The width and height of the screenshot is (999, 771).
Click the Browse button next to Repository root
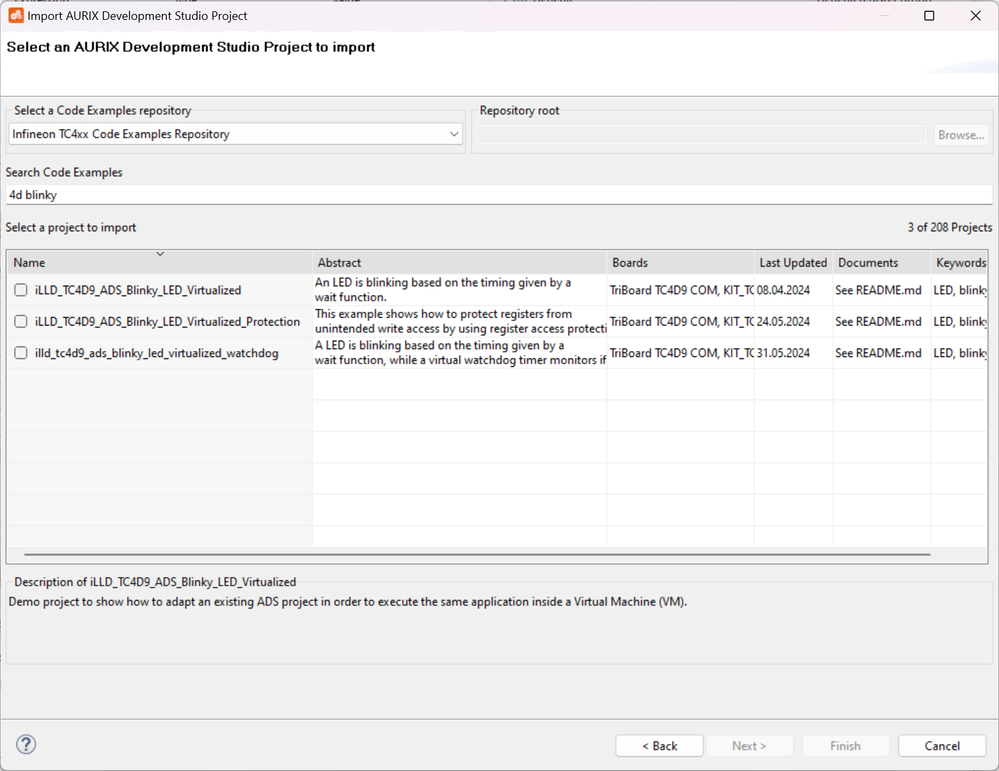click(x=960, y=134)
